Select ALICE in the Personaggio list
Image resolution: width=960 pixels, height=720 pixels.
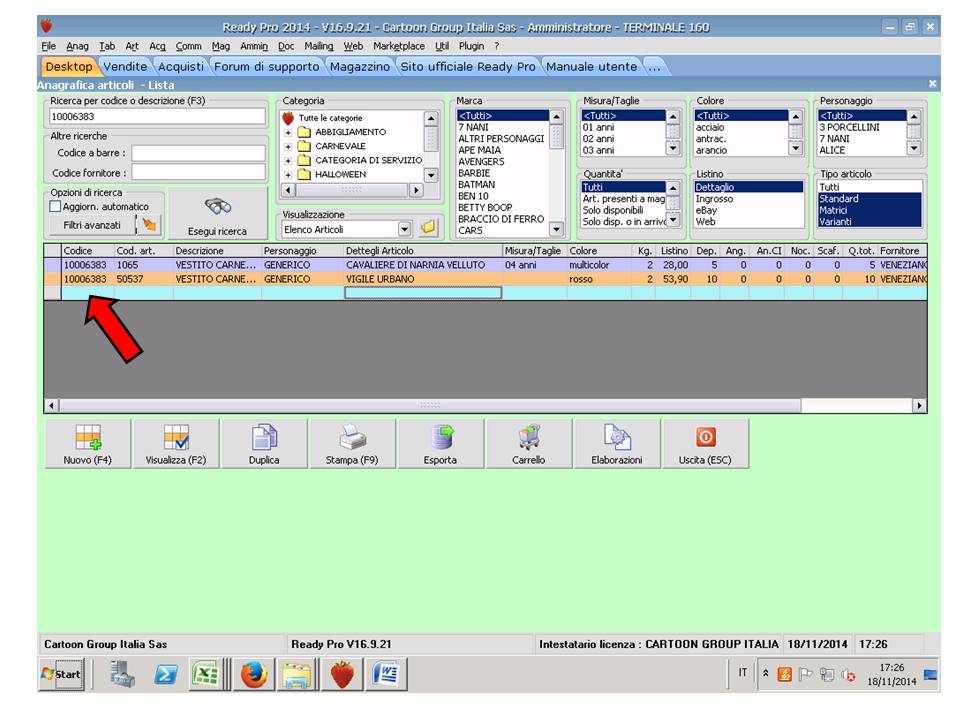[832, 150]
